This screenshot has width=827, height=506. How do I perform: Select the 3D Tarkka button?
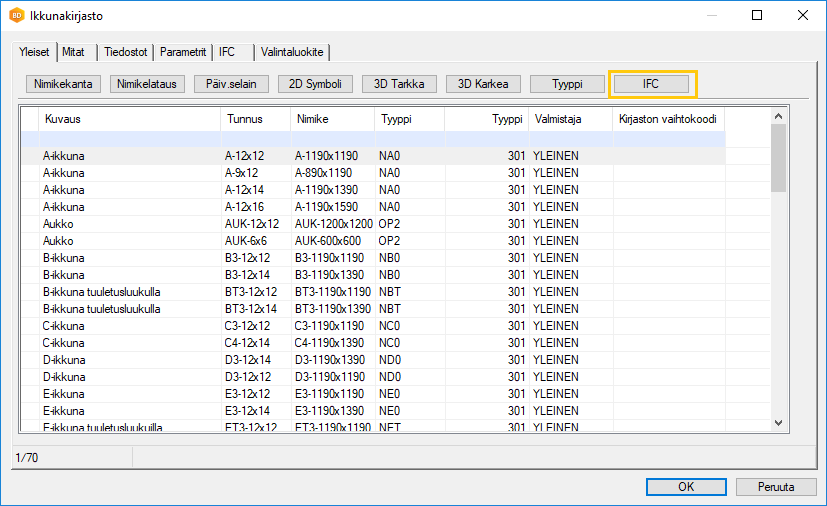(399, 84)
